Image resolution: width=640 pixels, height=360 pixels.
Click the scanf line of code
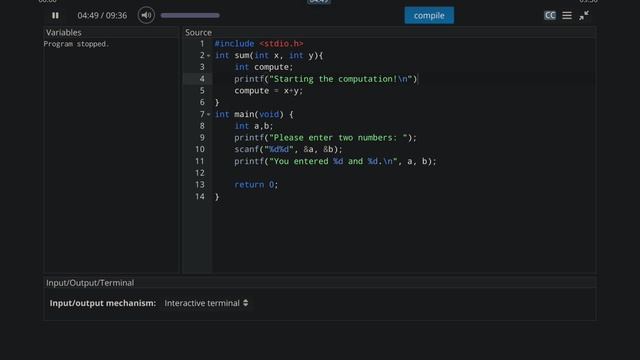(x=289, y=149)
